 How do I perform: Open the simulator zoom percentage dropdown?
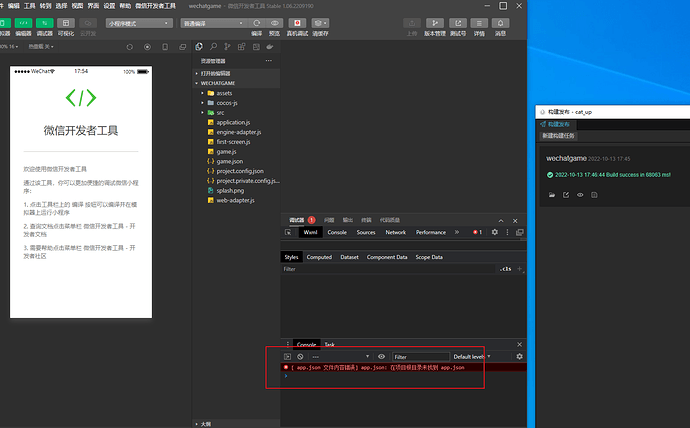point(9,47)
